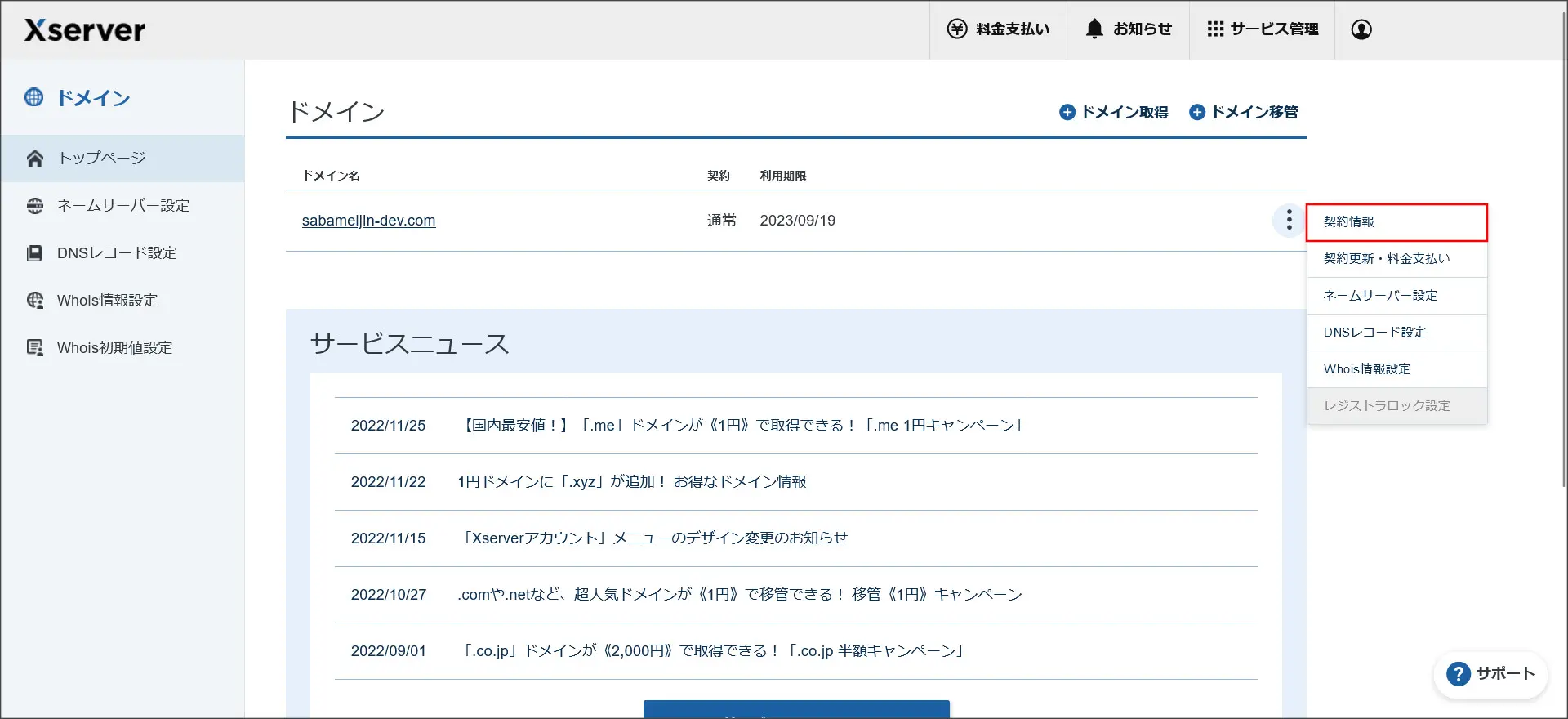Click the Xserver logo
This screenshot has height=719, width=1568.
pos(85,30)
